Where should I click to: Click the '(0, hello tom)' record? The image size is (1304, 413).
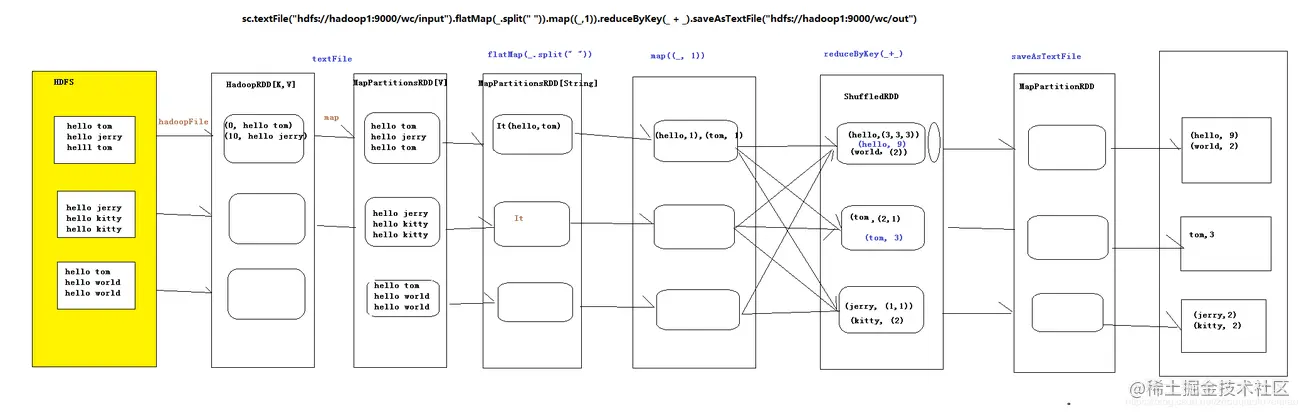[x=259, y=125]
